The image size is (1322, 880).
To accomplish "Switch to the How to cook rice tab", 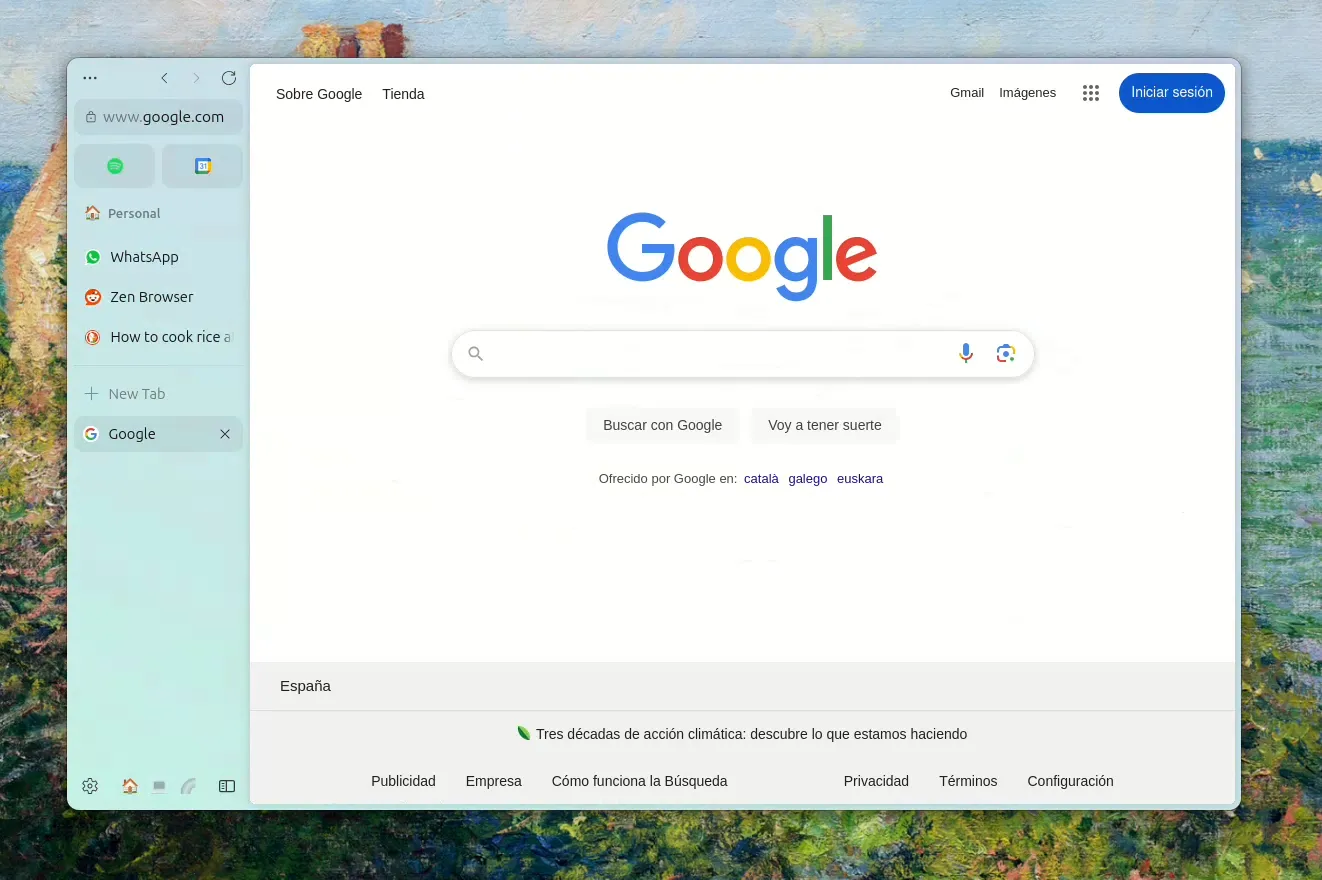I will tap(158, 337).
